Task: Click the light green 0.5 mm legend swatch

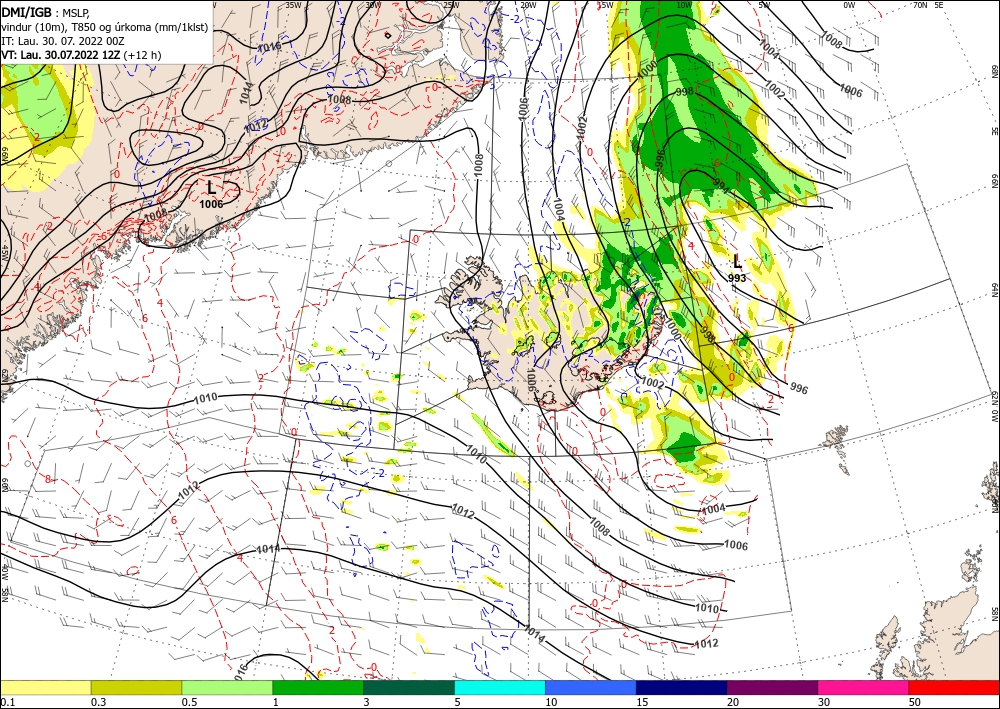Action: tap(227, 687)
